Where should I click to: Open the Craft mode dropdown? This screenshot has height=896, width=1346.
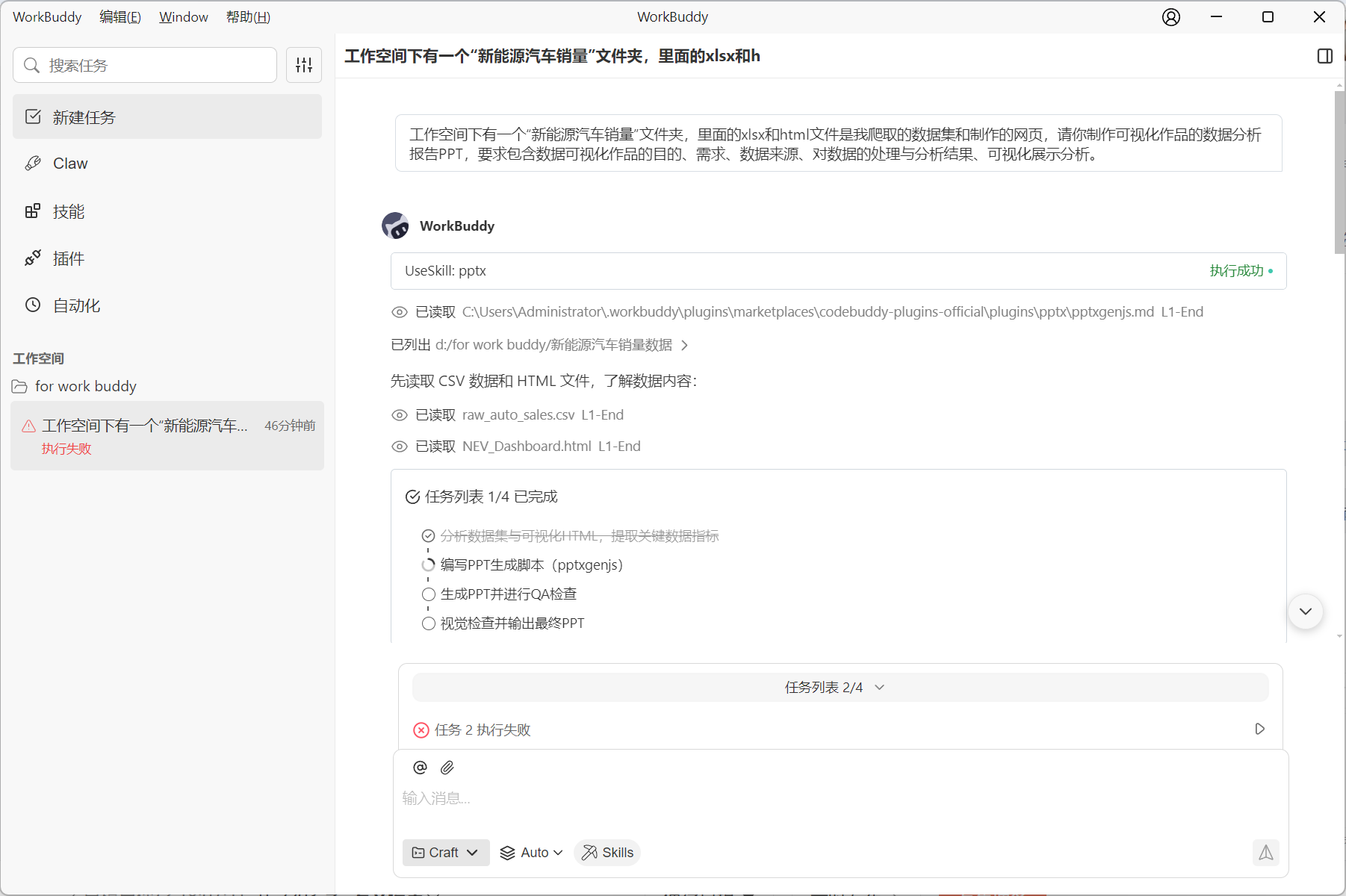click(x=446, y=853)
